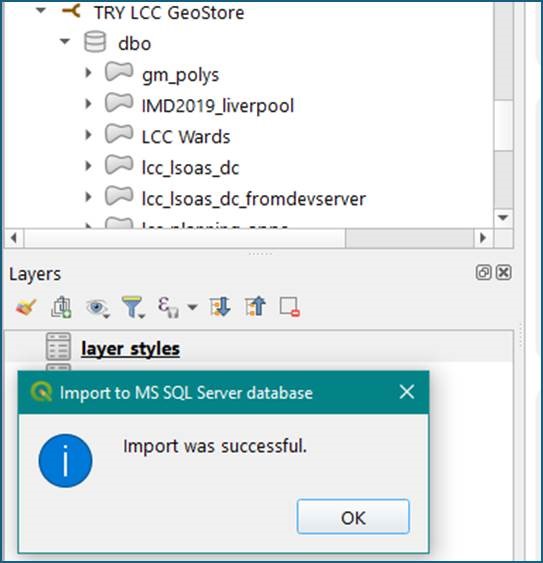Screen dimensions: 543x563
Task: Select lcc_lsoas_dc_fromdevserver in browser tree
Action: click(x=254, y=199)
